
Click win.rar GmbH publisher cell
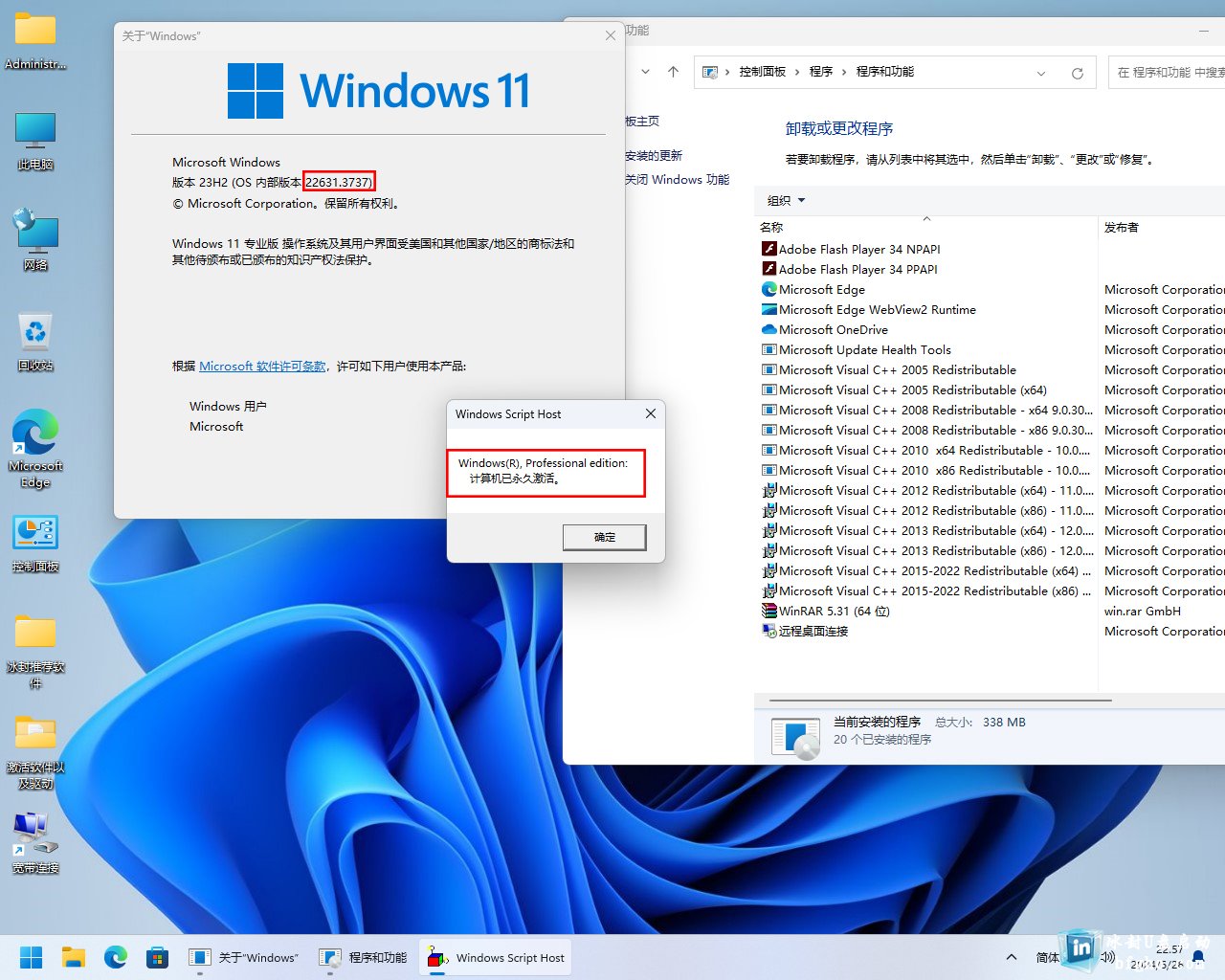[1143, 611]
